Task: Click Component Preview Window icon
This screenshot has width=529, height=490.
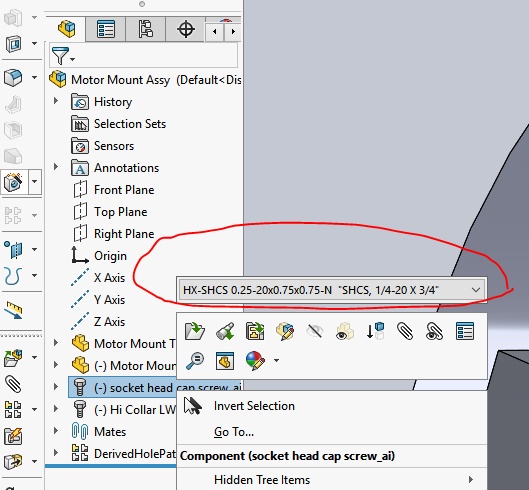Action: [225, 361]
